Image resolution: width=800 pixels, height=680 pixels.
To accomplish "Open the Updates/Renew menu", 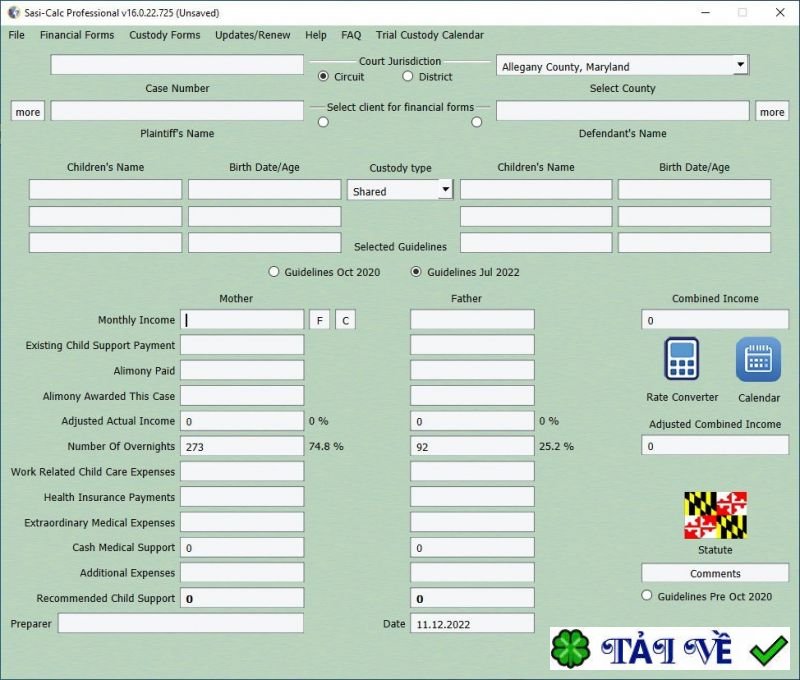I will click(x=253, y=35).
